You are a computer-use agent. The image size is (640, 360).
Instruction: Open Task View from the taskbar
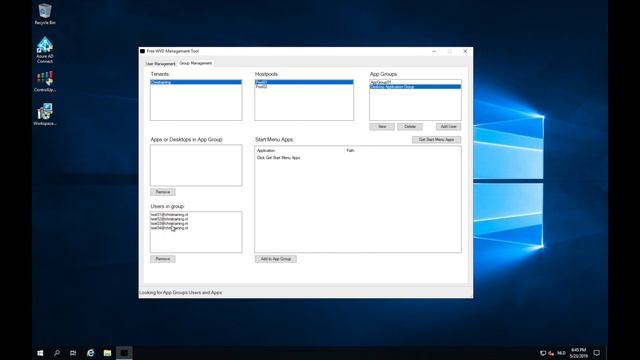pos(73,353)
